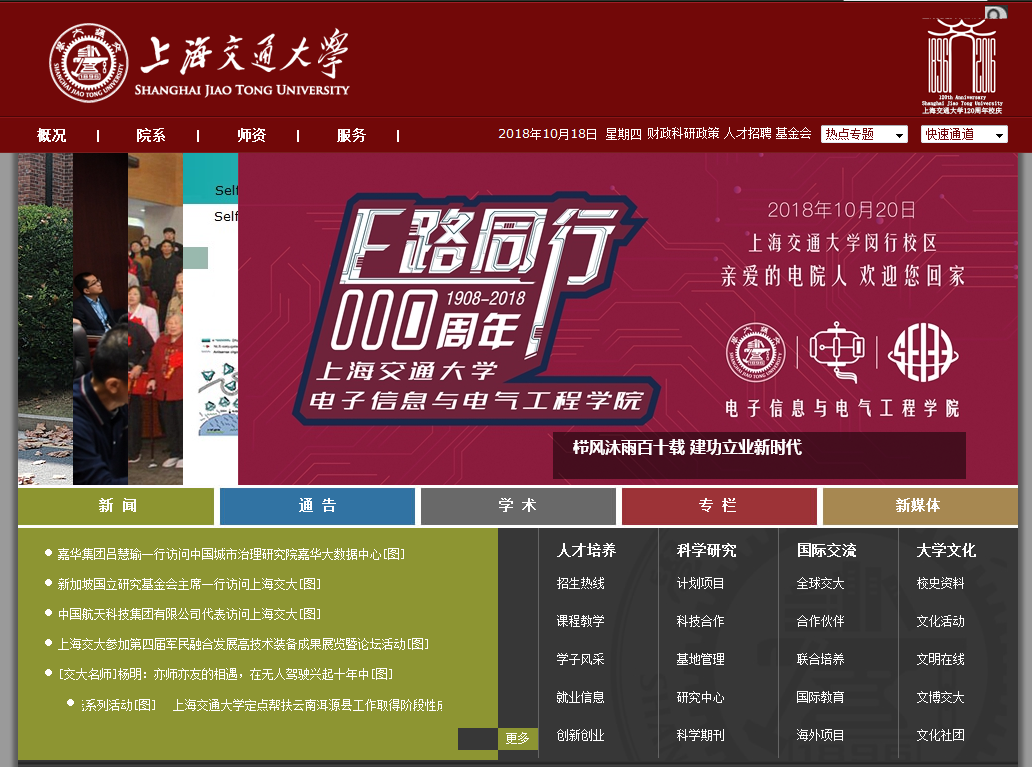
Task: Open the 人才培养 section heading
Action: [x=586, y=550]
